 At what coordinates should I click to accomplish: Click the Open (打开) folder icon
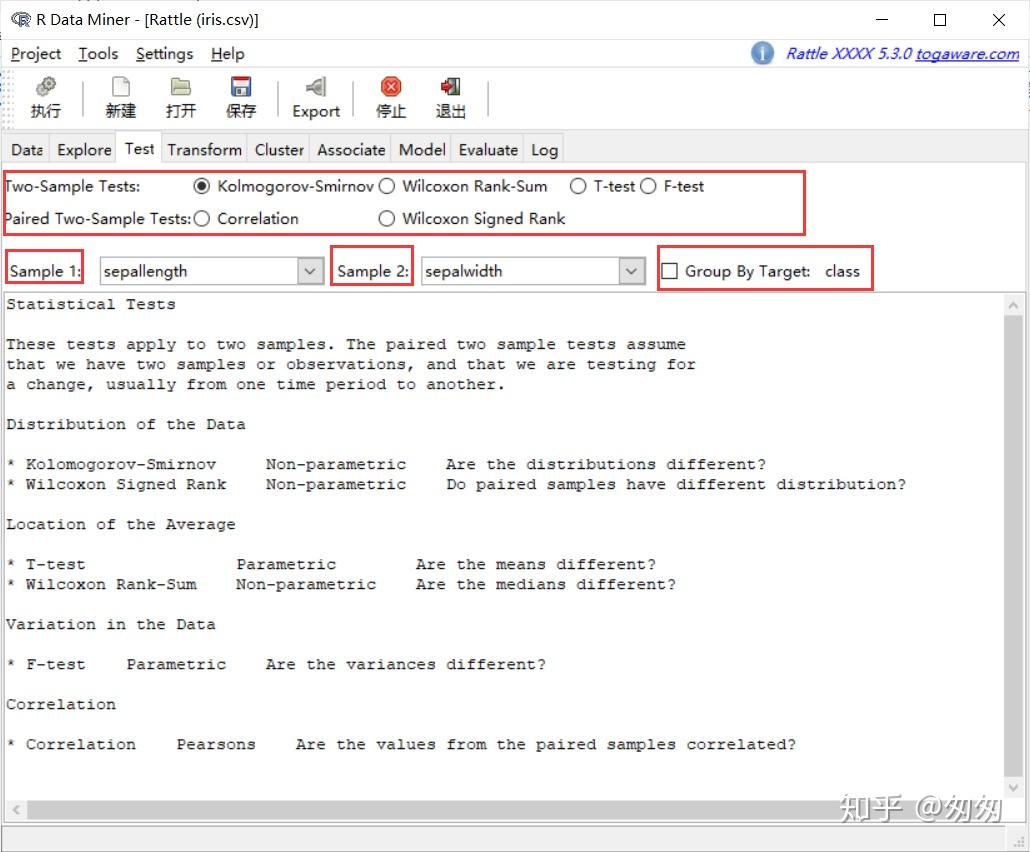[x=181, y=87]
